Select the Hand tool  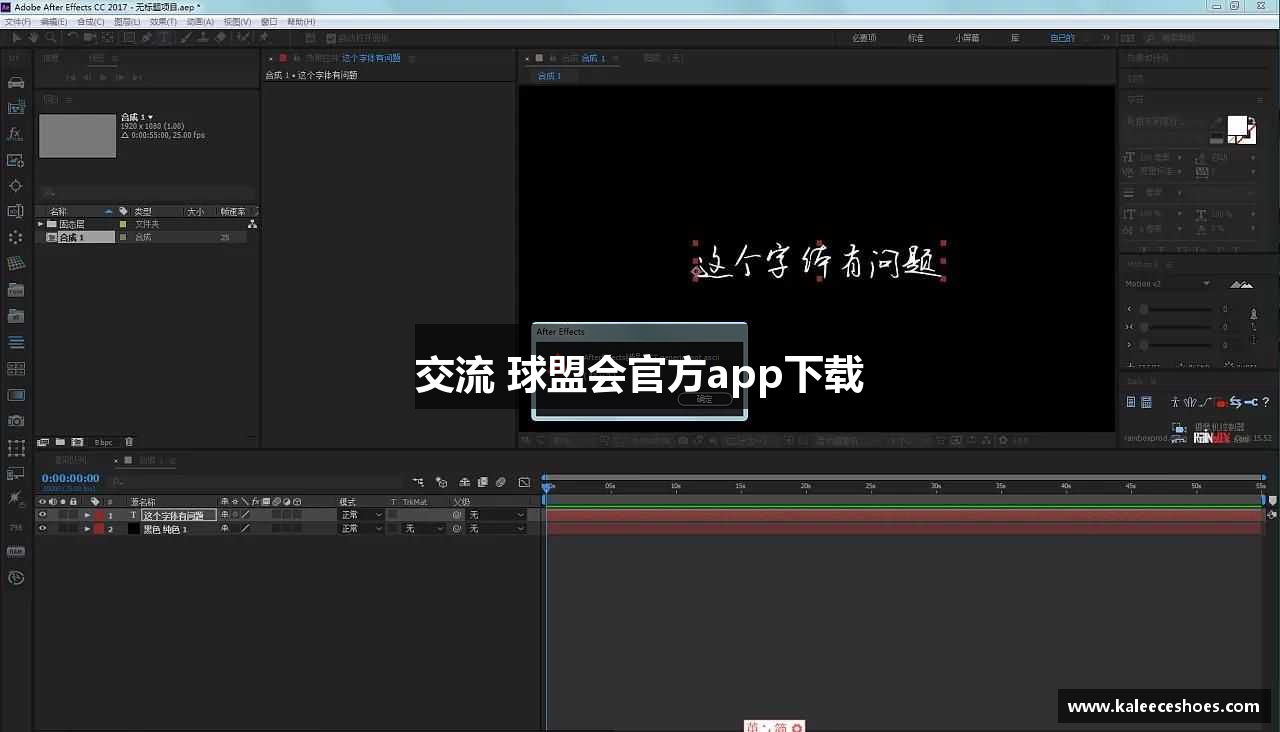tap(33, 38)
